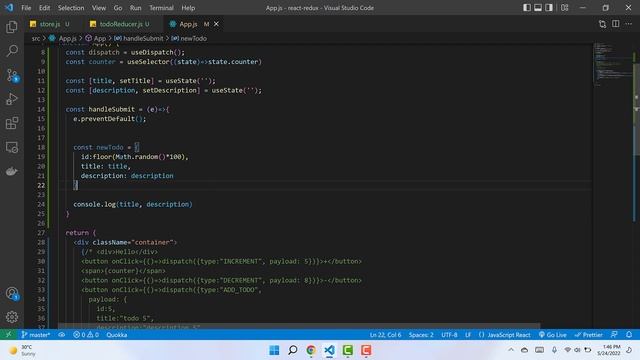Open the Edit menu
Image resolution: width=640 pixels, height=360 pixels.
click(44, 8)
